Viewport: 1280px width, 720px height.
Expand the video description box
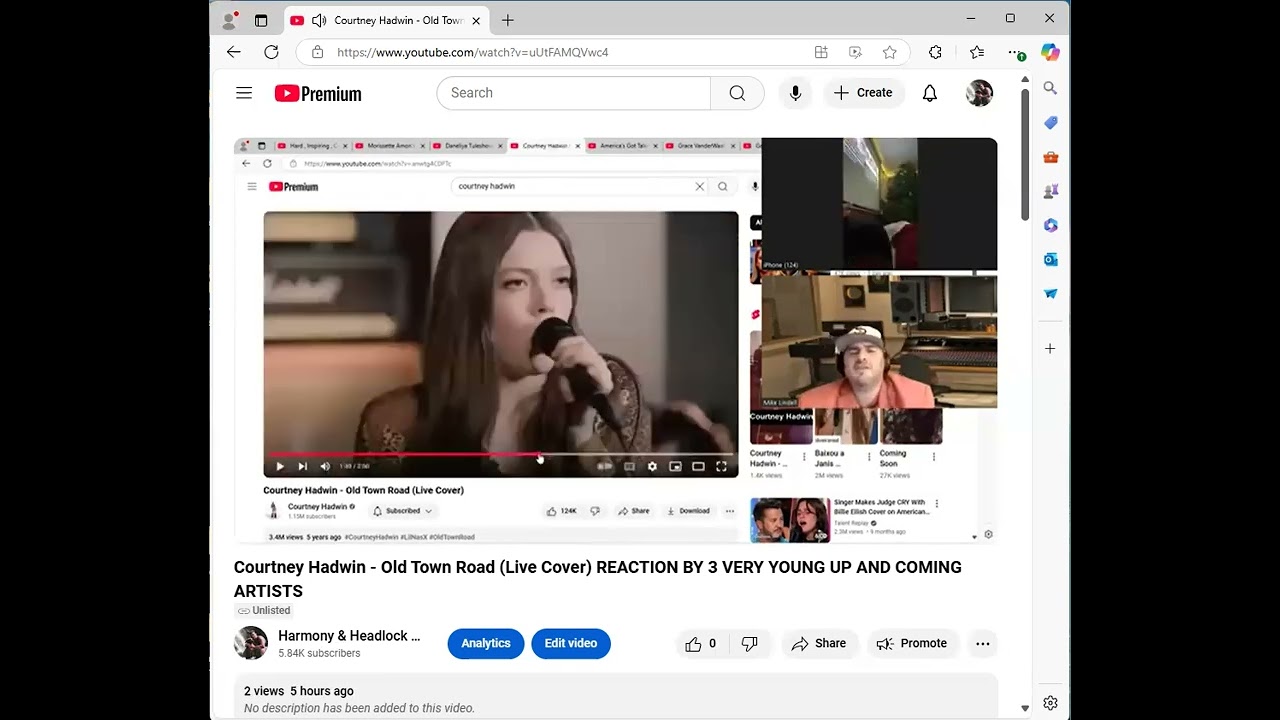[616, 697]
